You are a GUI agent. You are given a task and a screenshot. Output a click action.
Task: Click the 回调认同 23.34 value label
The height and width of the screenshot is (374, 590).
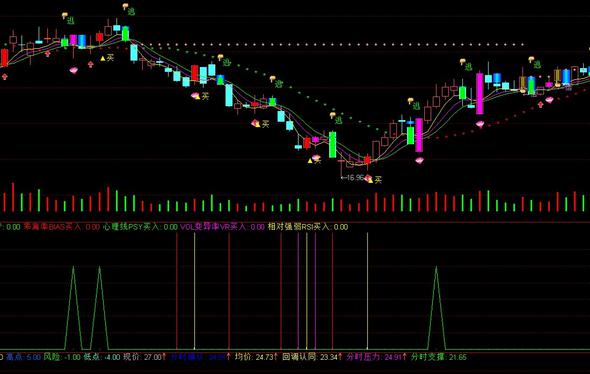point(312,356)
